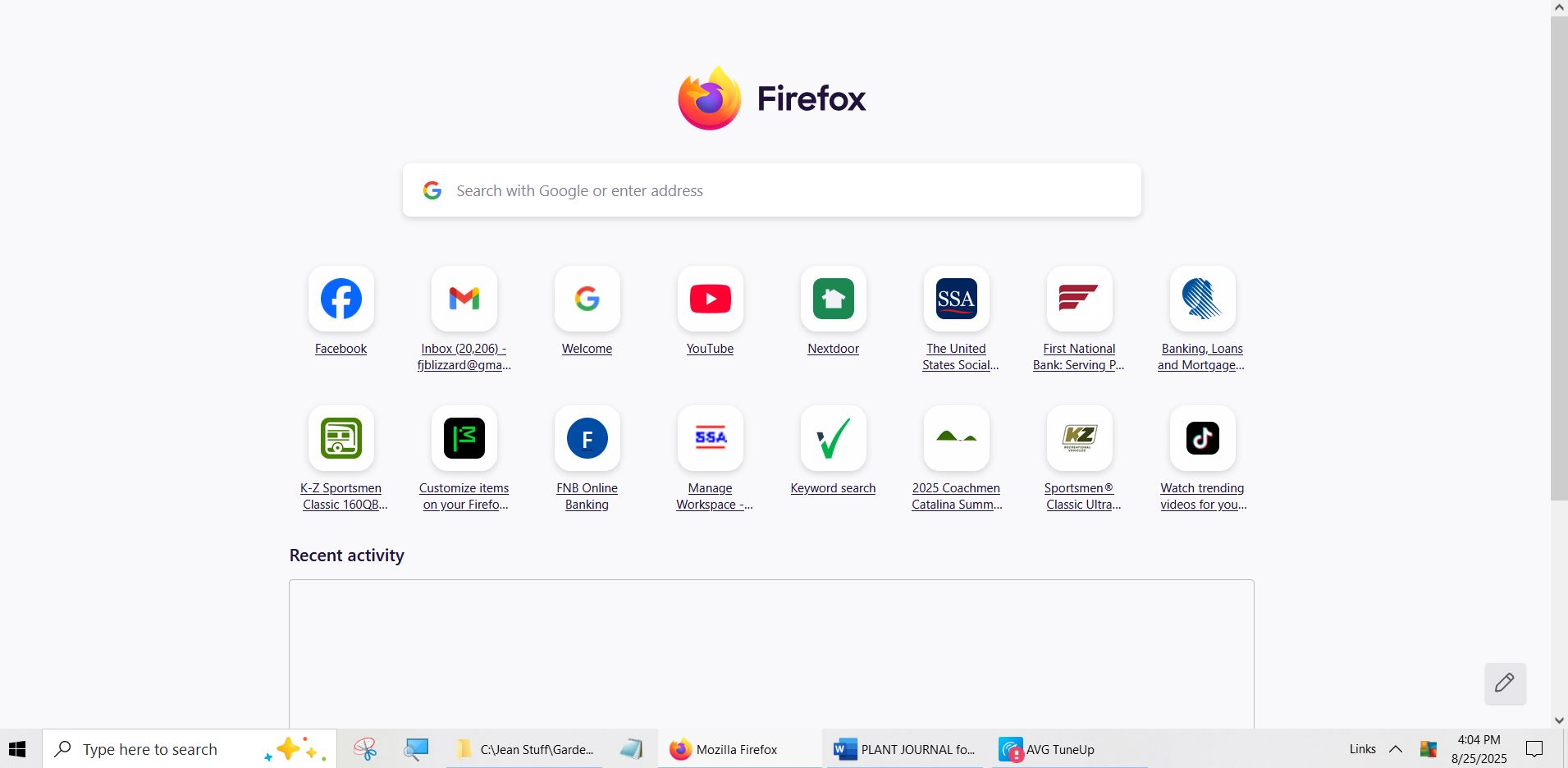Open the 2025 Coachmen Catalina label link
Screen dimensions: 1568x768
click(957, 496)
